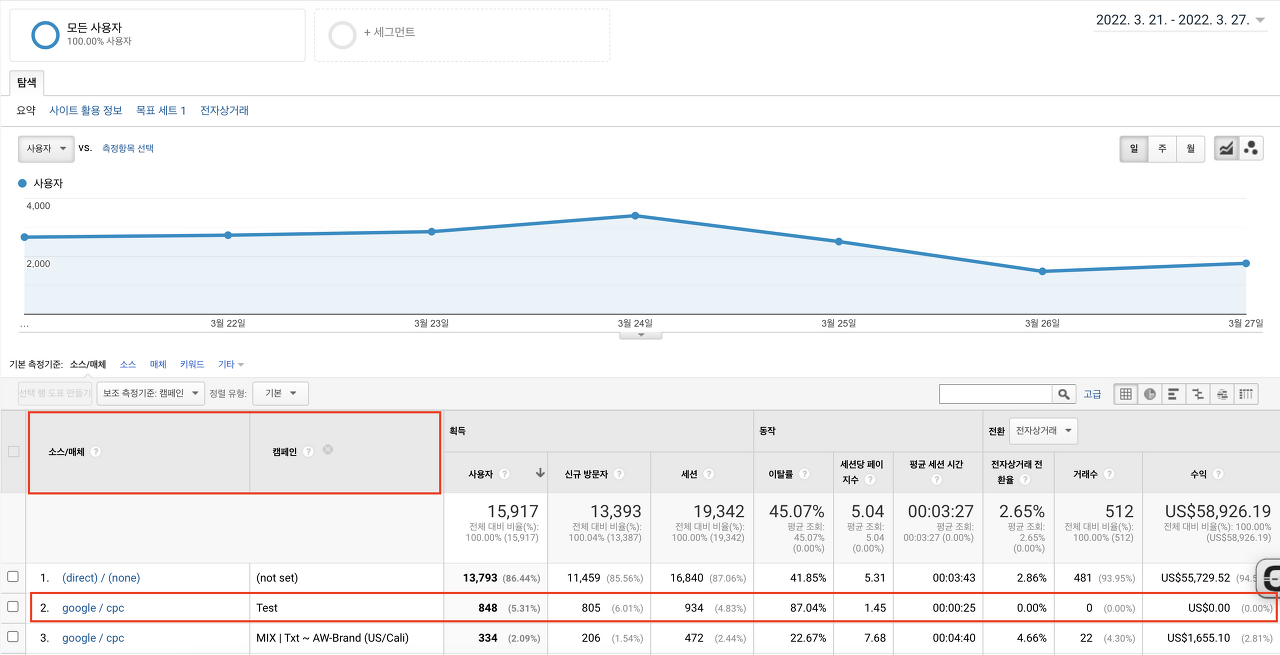Image resolution: width=1280 pixels, height=655 pixels.
Task: Open help icon for 사용자 column
Action: pos(505,474)
